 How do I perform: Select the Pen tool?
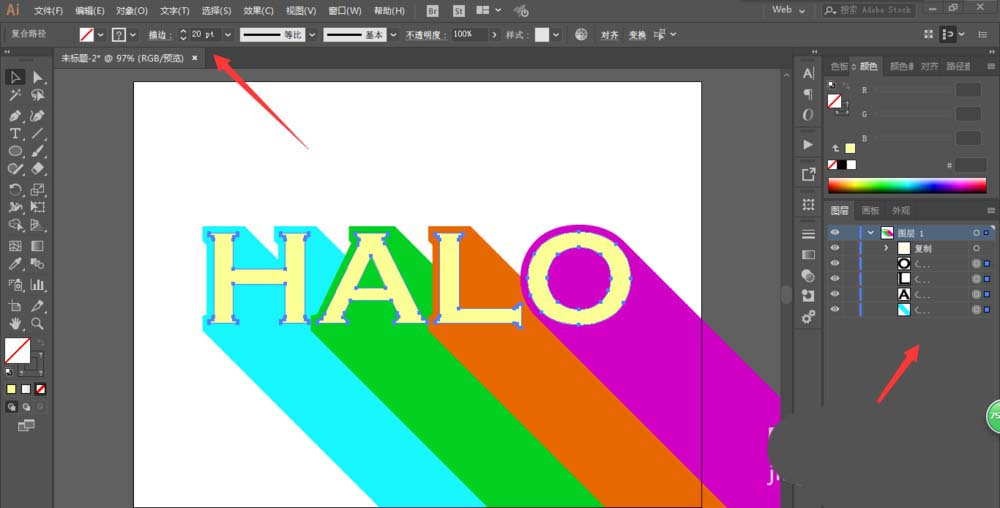tap(15, 116)
